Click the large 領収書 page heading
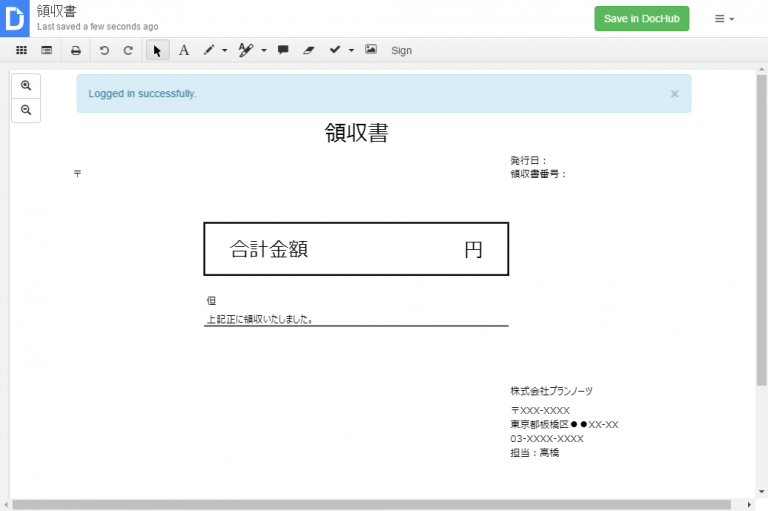 pyautogui.click(x=356, y=133)
